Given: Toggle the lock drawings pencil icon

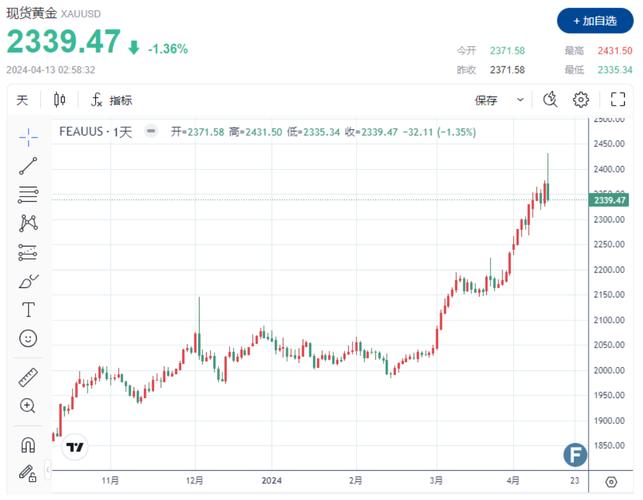Looking at the screenshot, I should 28,473.
